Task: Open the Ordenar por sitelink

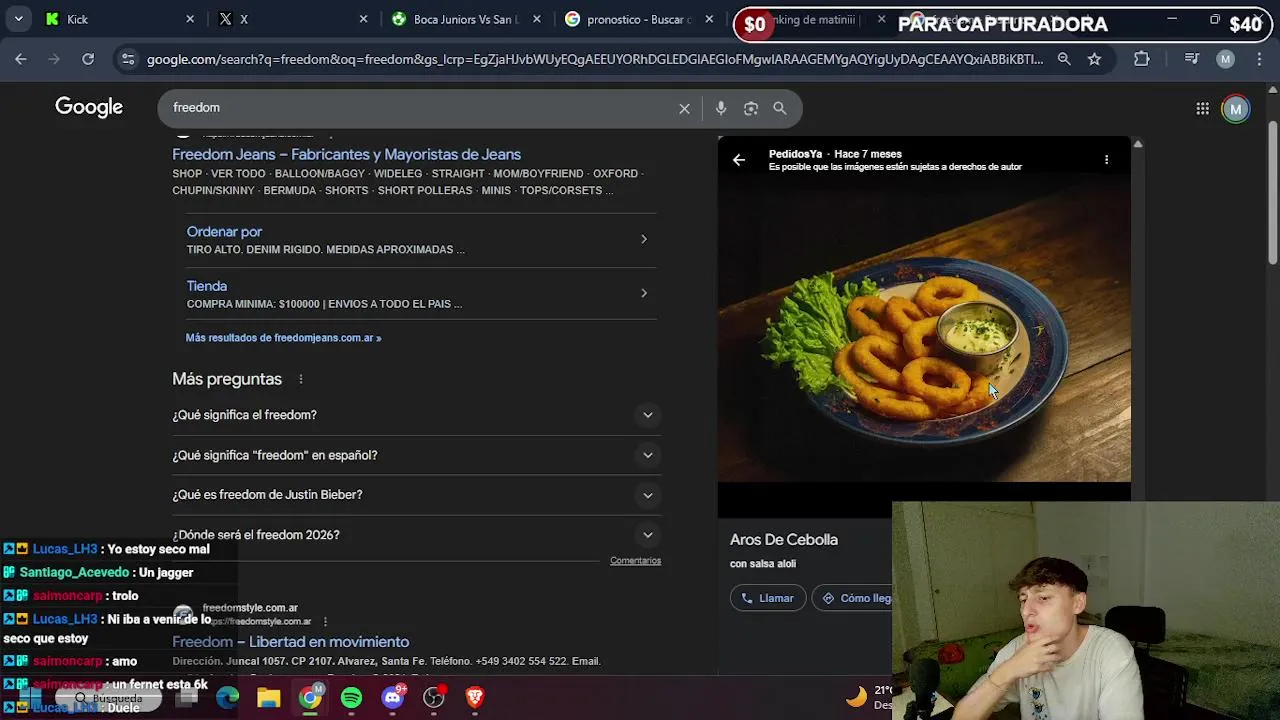Action: tap(224, 231)
